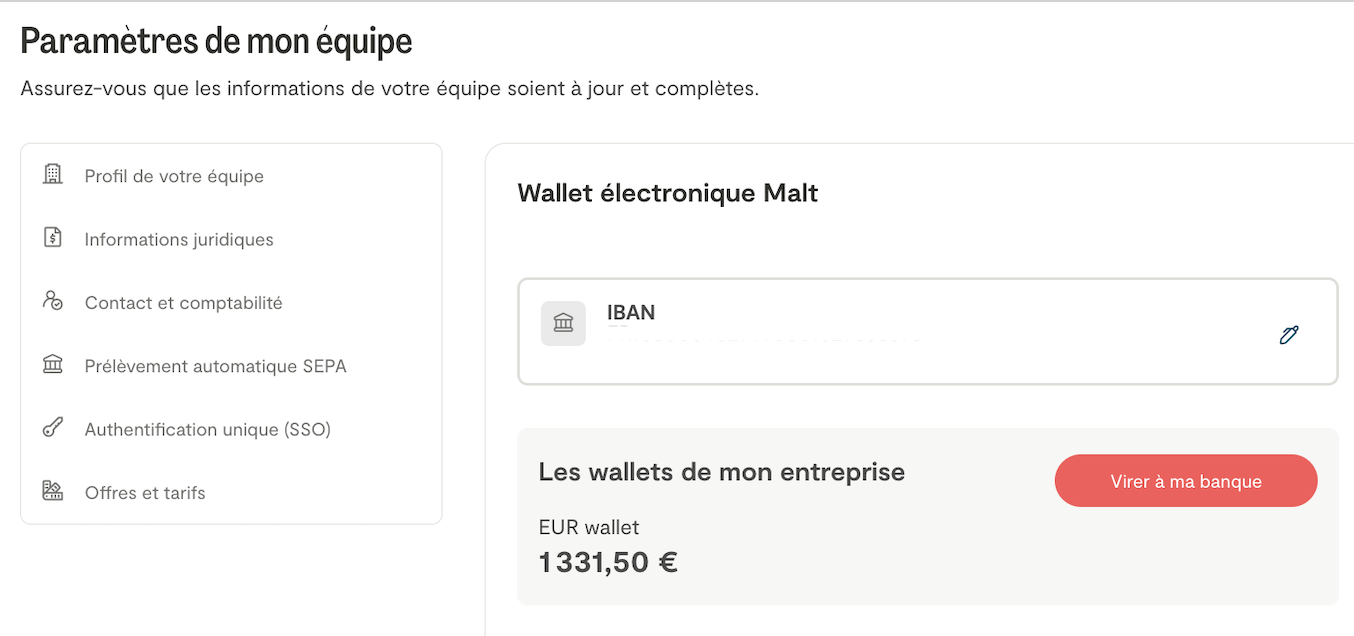The image size is (1354, 636).
Task: Go to Informations juridiques
Action: [179, 240]
